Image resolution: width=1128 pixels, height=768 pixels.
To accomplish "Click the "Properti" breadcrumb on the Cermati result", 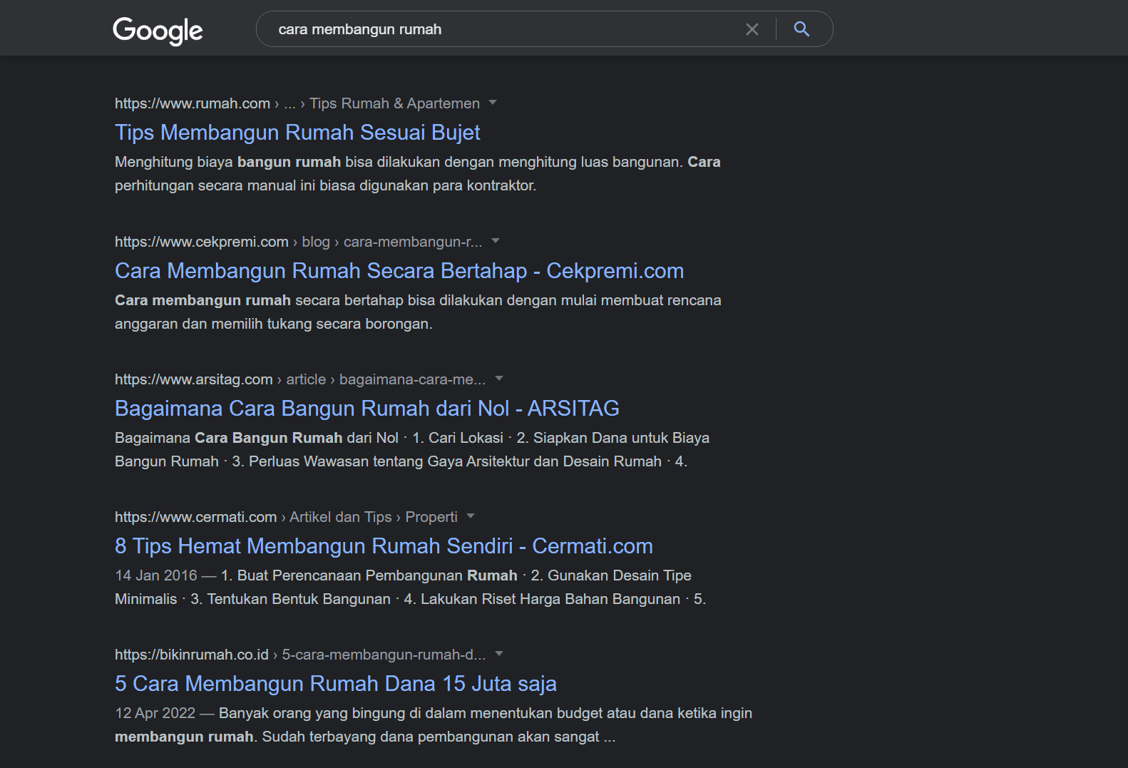I will click(x=432, y=517).
